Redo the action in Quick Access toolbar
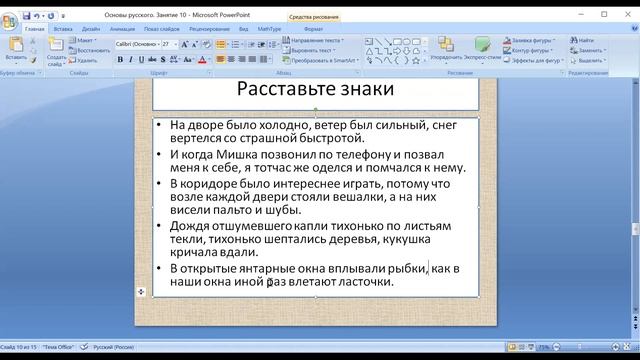Screen dimensions: 640x360 click(51, 16)
